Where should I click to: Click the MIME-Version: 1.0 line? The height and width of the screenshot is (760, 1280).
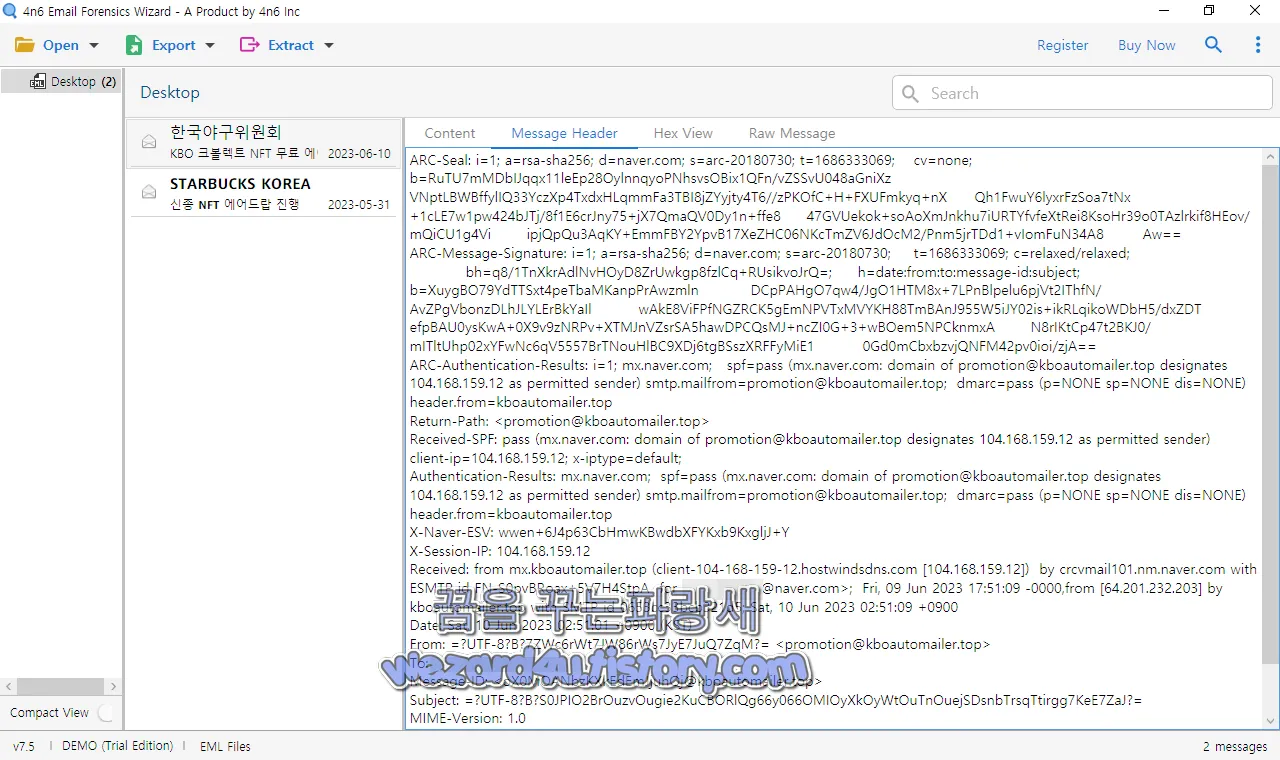tap(467, 718)
